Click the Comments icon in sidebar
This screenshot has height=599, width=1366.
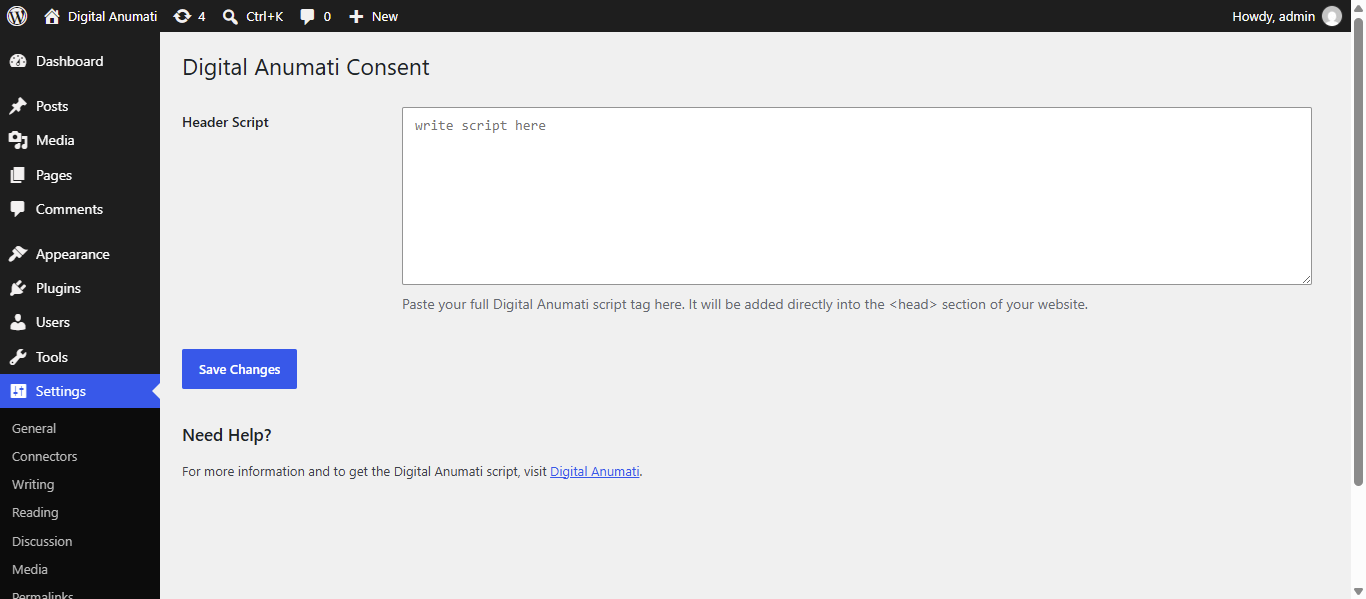18,209
